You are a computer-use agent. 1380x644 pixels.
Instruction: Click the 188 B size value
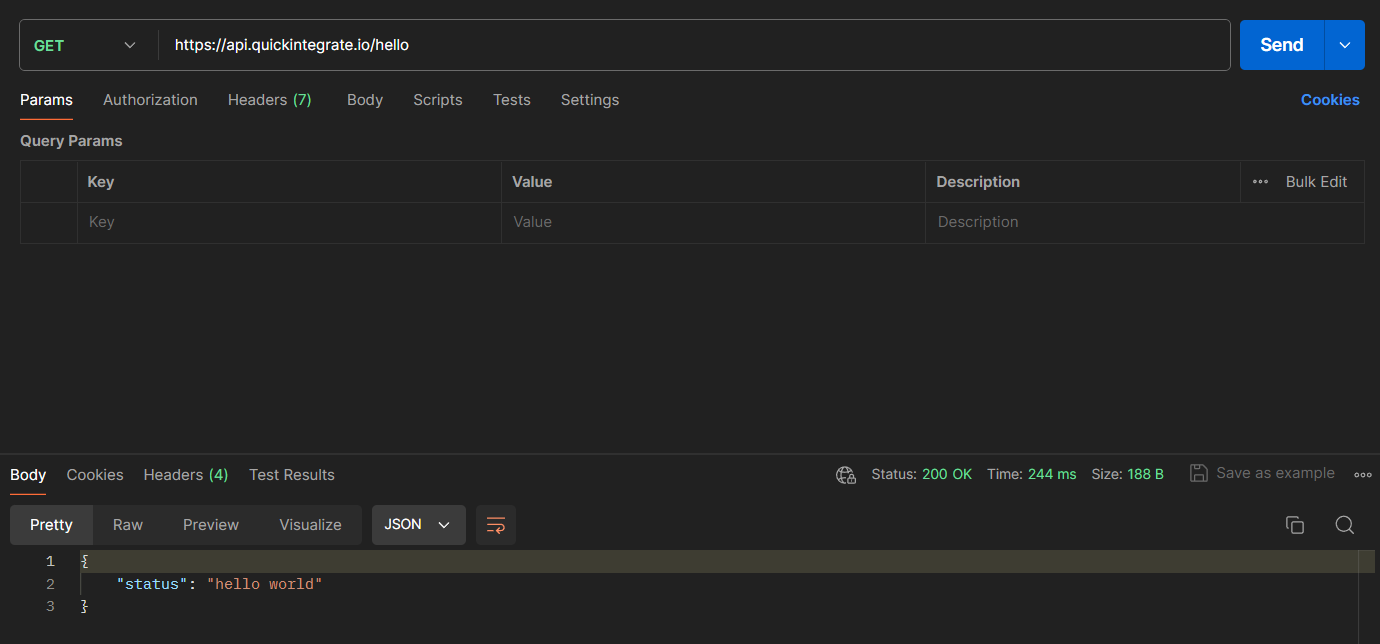(x=1146, y=474)
